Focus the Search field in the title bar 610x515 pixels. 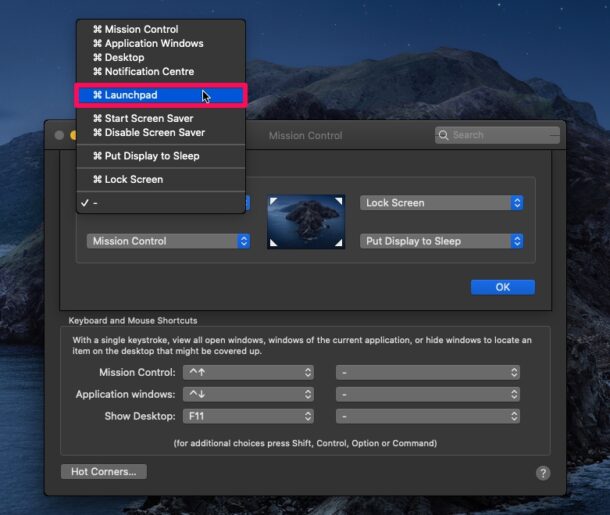[497, 135]
